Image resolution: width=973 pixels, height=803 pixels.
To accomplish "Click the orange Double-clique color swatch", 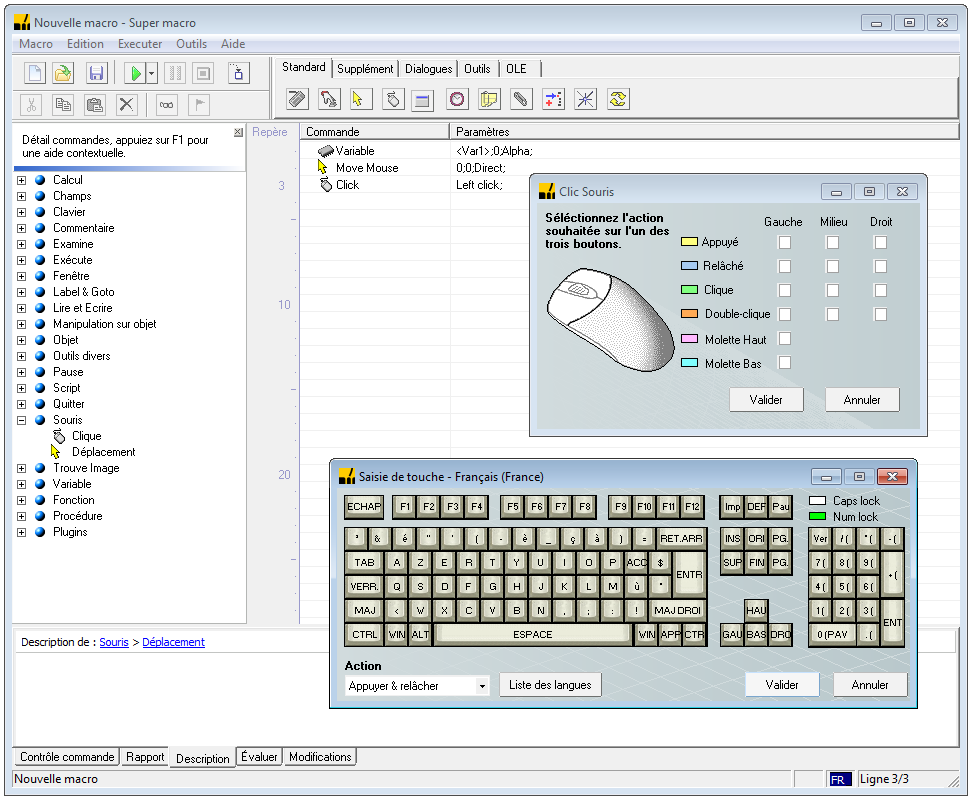I will pos(689,314).
